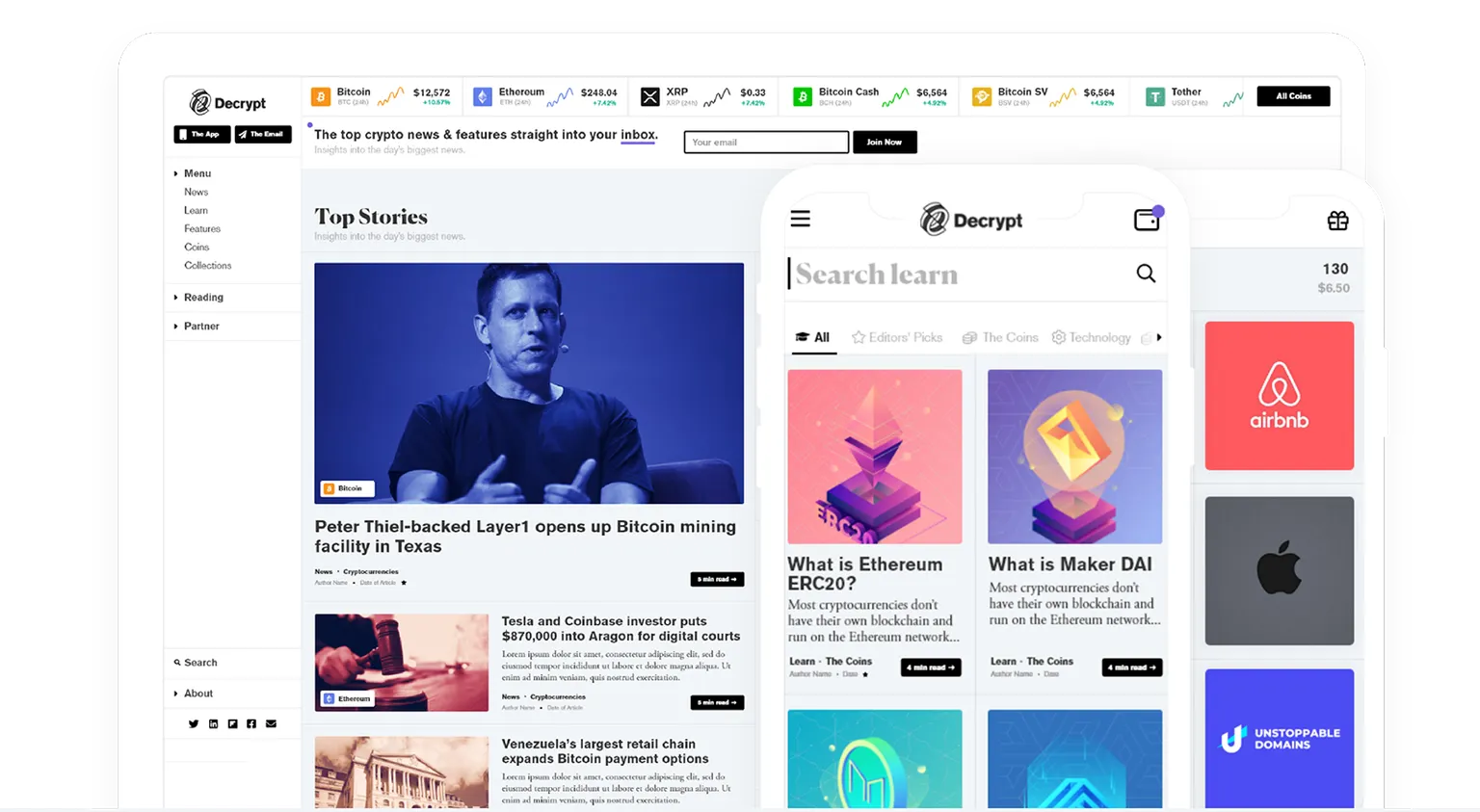This screenshot has height=812, width=1480.
Task: Tap the magnifier icon in Search learn
Action: coord(1146,274)
